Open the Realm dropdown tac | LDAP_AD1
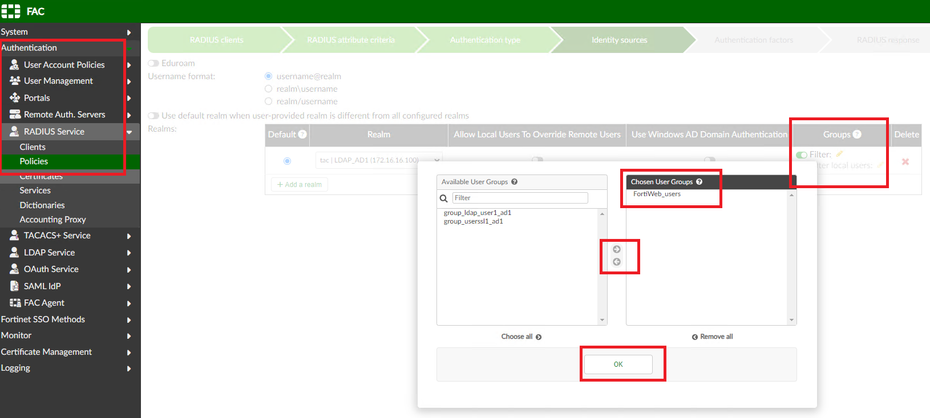Viewport: 930px width, 418px height. pyautogui.click(x=378, y=160)
